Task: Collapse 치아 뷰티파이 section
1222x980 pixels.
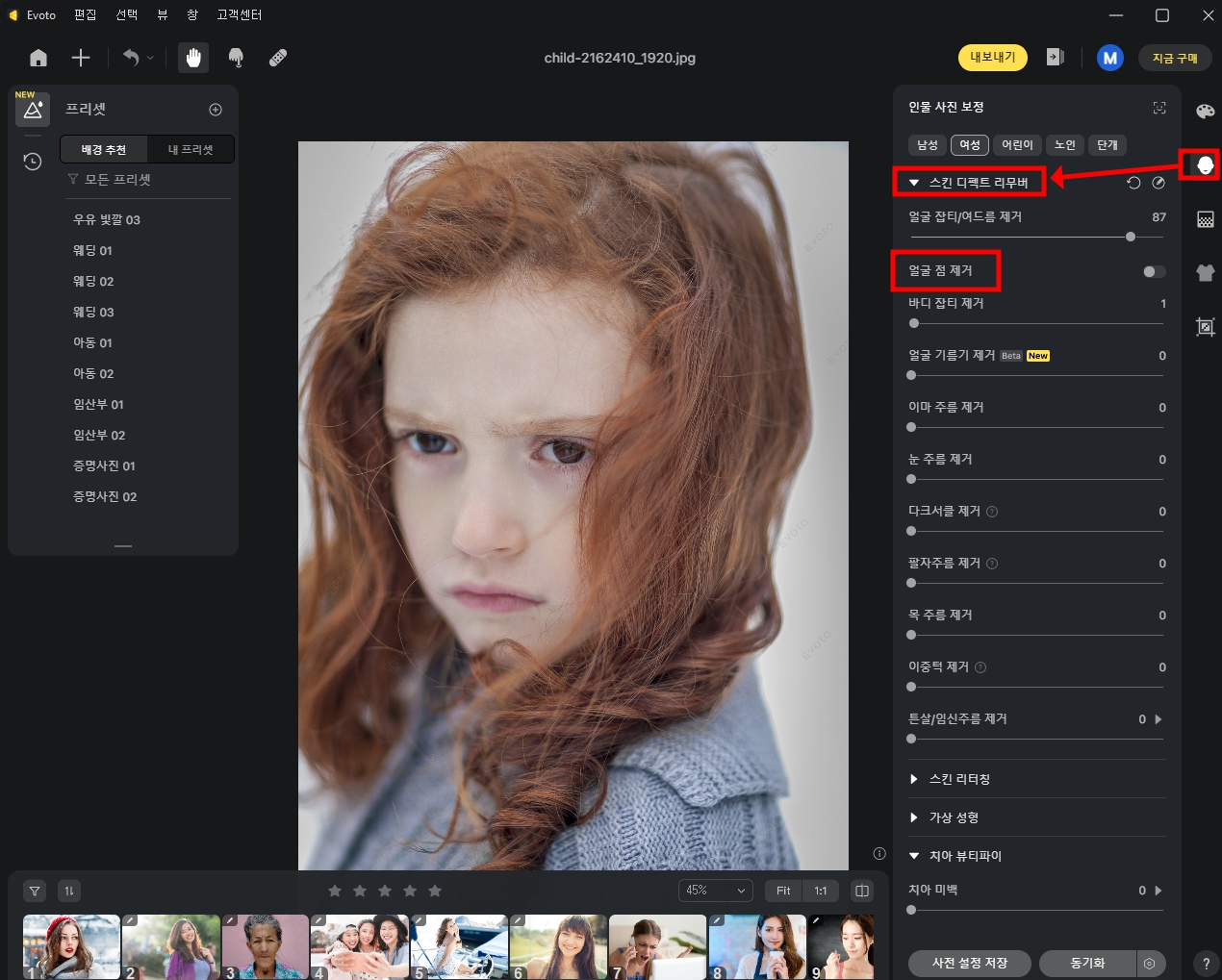Action: point(914,856)
